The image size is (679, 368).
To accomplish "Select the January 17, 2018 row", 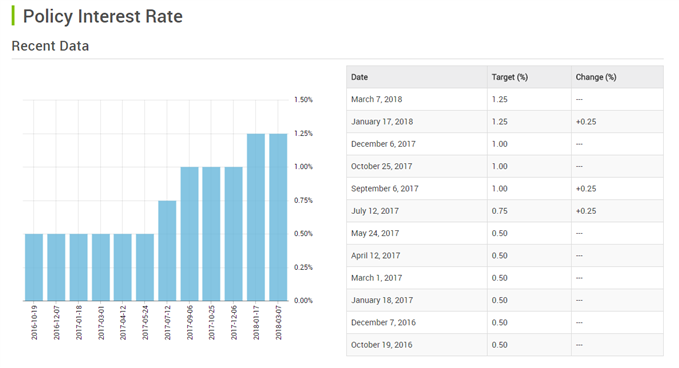I will point(505,122).
